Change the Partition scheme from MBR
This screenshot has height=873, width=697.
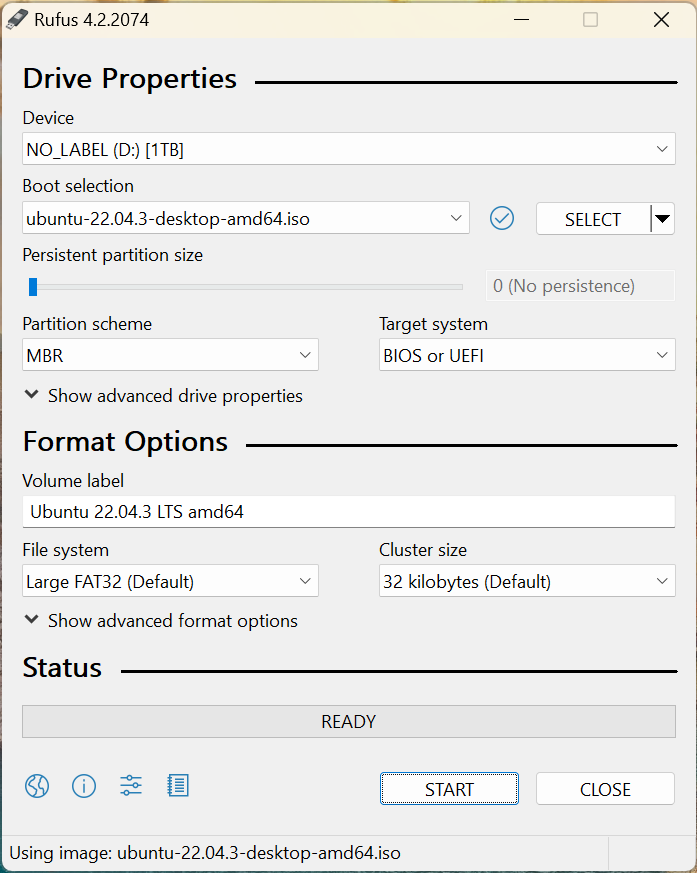pyautogui.click(x=170, y=355)
